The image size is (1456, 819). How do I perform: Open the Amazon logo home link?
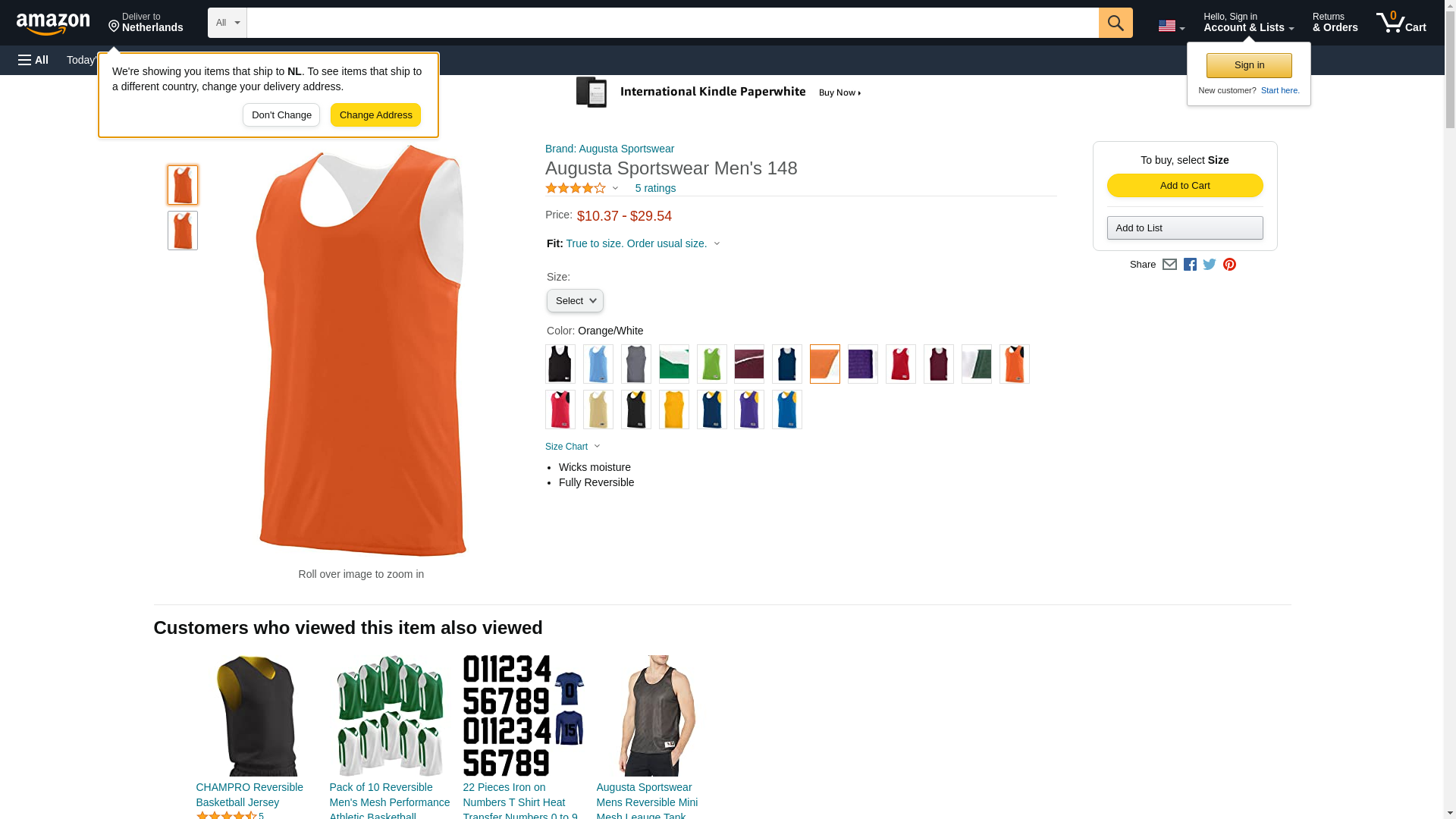53,24
